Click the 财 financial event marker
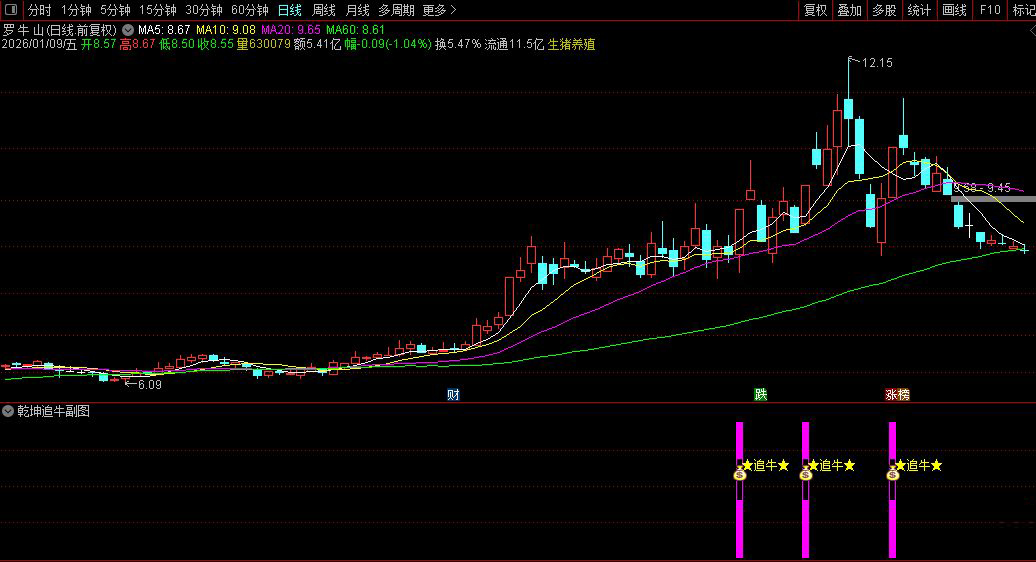 tap(453, 395)
